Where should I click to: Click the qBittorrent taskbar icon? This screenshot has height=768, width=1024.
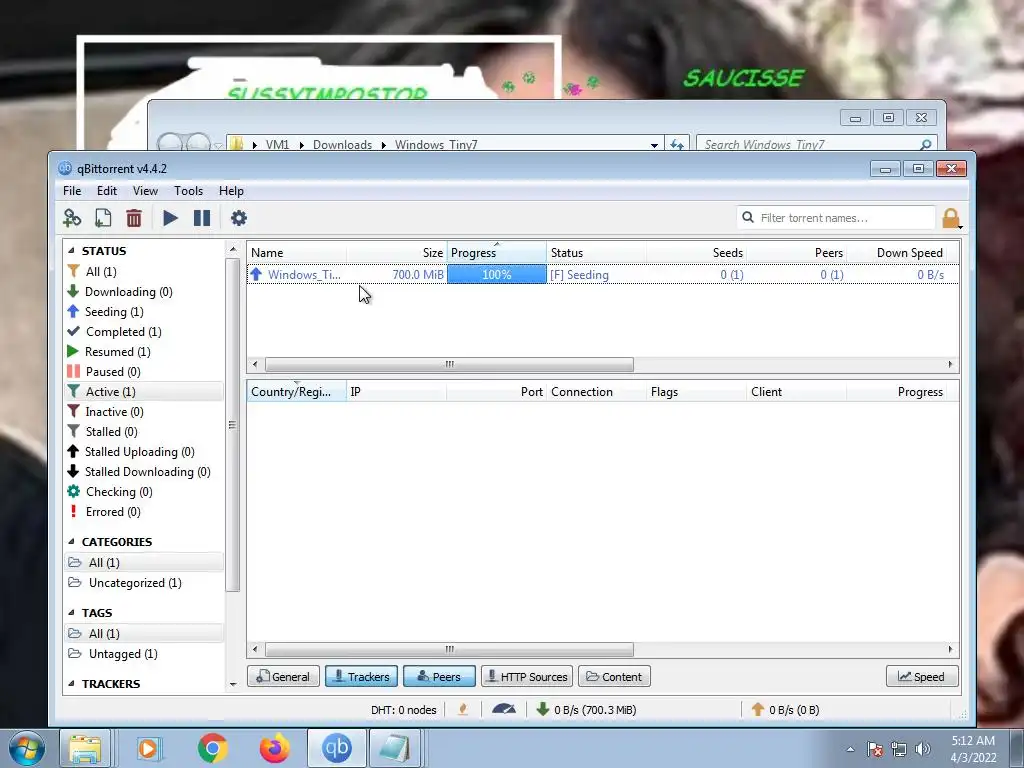click(337, 748)
